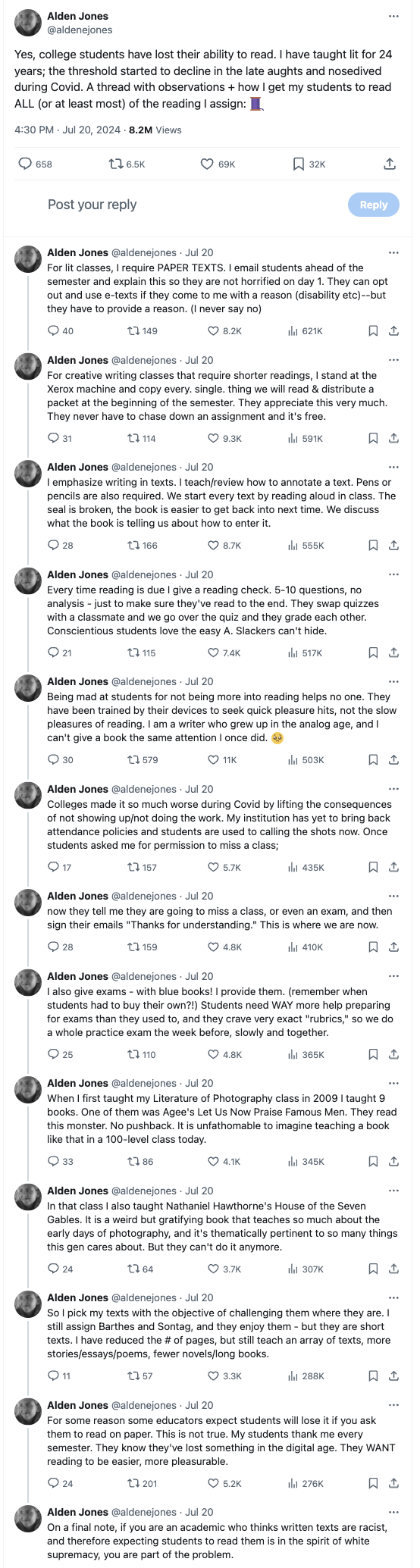Image resolution: width=420 pixels, height=1568 pixels.
Task: Open more options on the main post
Action: 393,16
